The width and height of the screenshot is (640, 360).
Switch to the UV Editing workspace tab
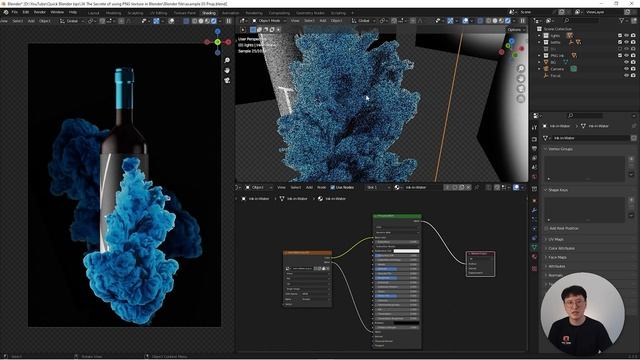tap(158, 13)
